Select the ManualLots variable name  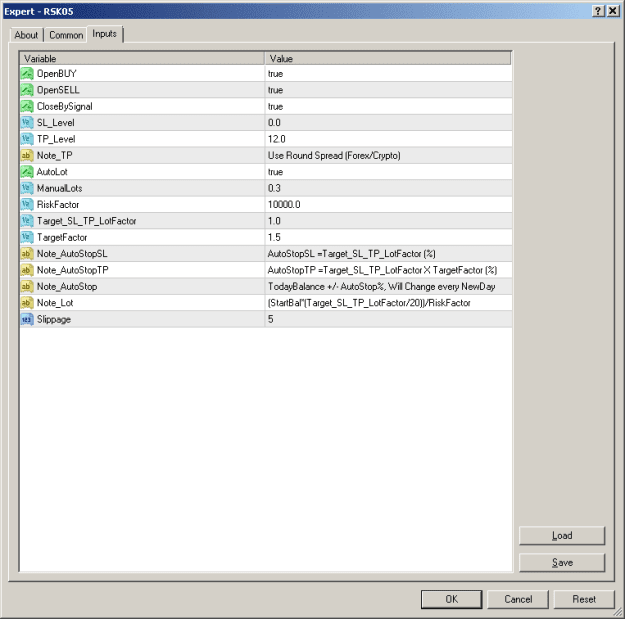coord(59,188)
